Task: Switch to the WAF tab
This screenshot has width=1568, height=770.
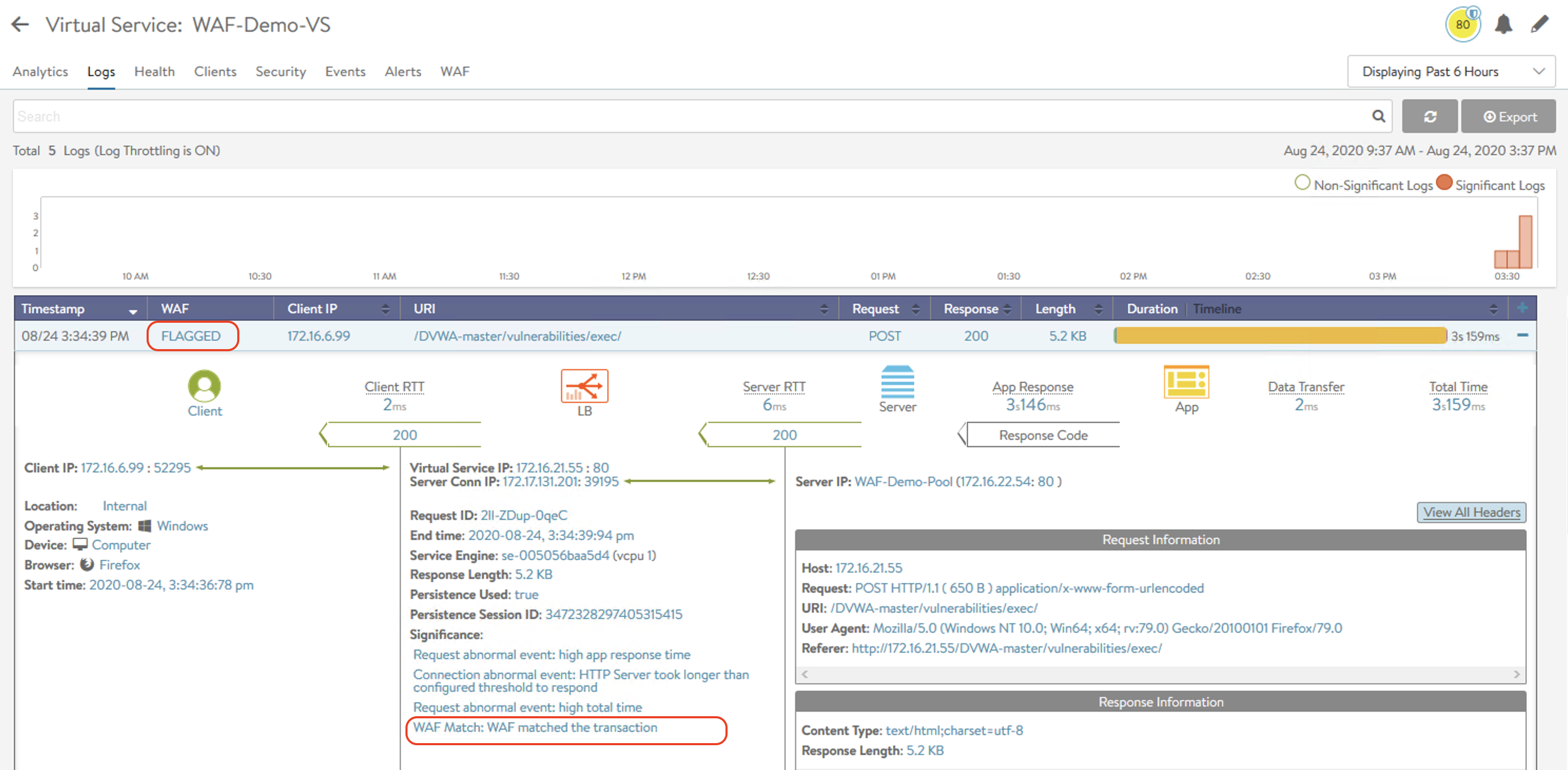Action: tap(454, 72)
